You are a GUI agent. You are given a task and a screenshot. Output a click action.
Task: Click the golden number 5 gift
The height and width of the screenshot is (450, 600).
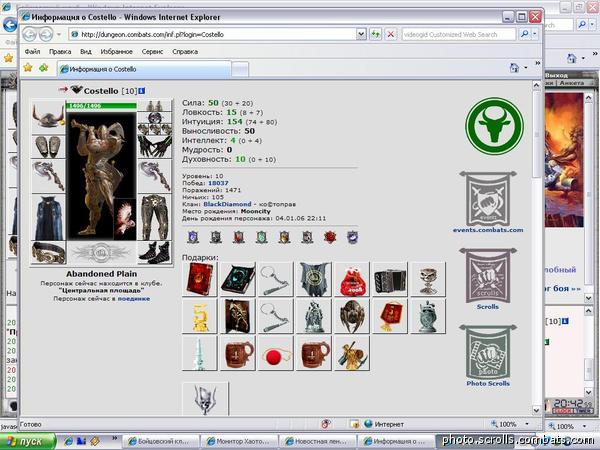(199, 316)
